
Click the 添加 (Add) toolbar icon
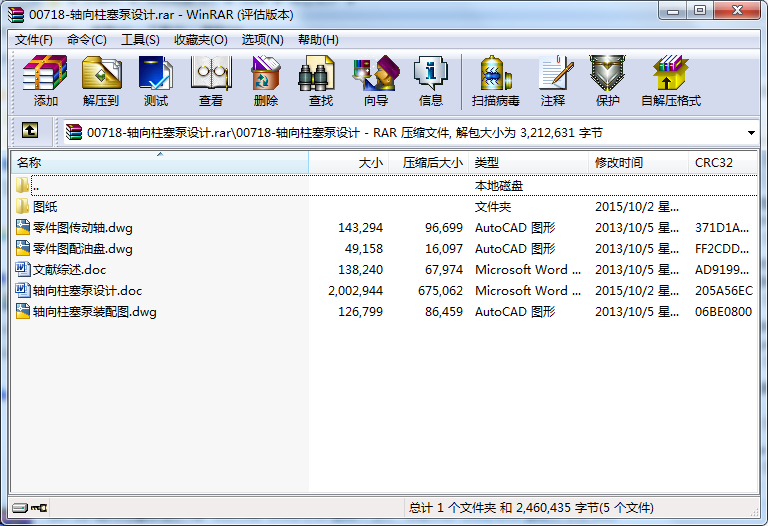45,81
